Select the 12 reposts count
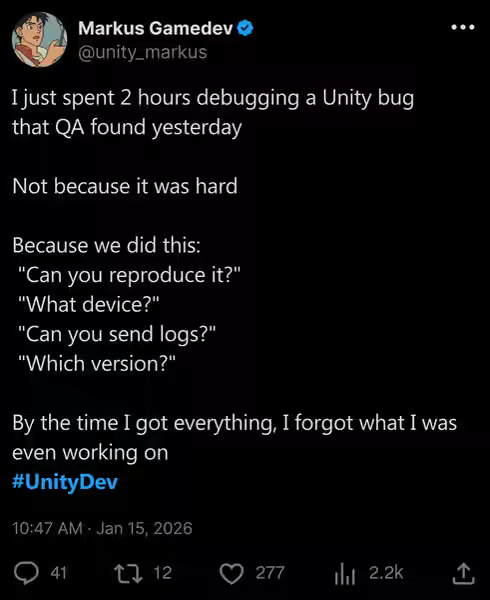The width and height of the screenshot is (490, 600). (162, 573)
